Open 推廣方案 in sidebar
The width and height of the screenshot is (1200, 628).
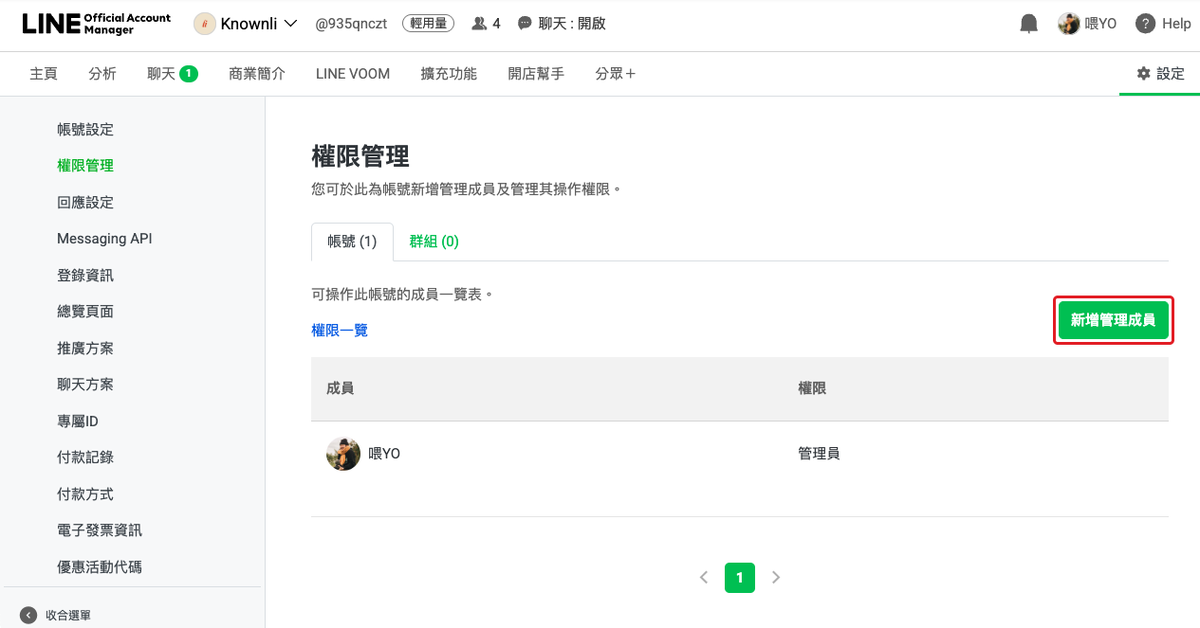pyautogui.click(x=85, y=349)
